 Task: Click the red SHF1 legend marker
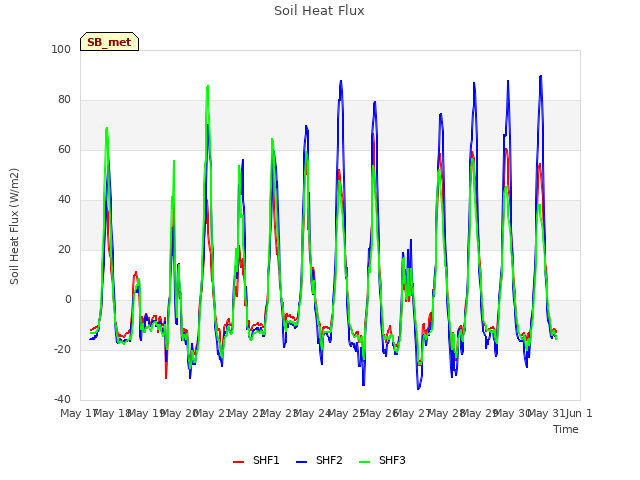click(238, 462)
